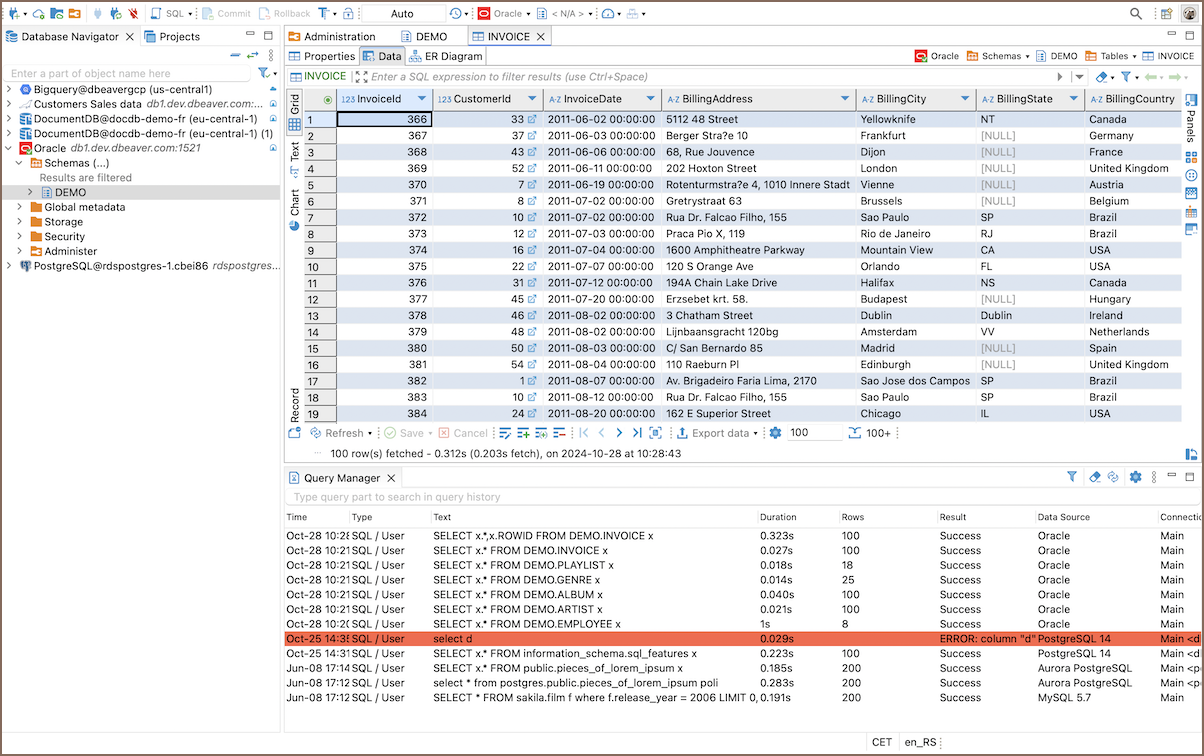Open the search magnifier in the top toolbar
Screen dimensions: 1204x756
[1136, 14]
